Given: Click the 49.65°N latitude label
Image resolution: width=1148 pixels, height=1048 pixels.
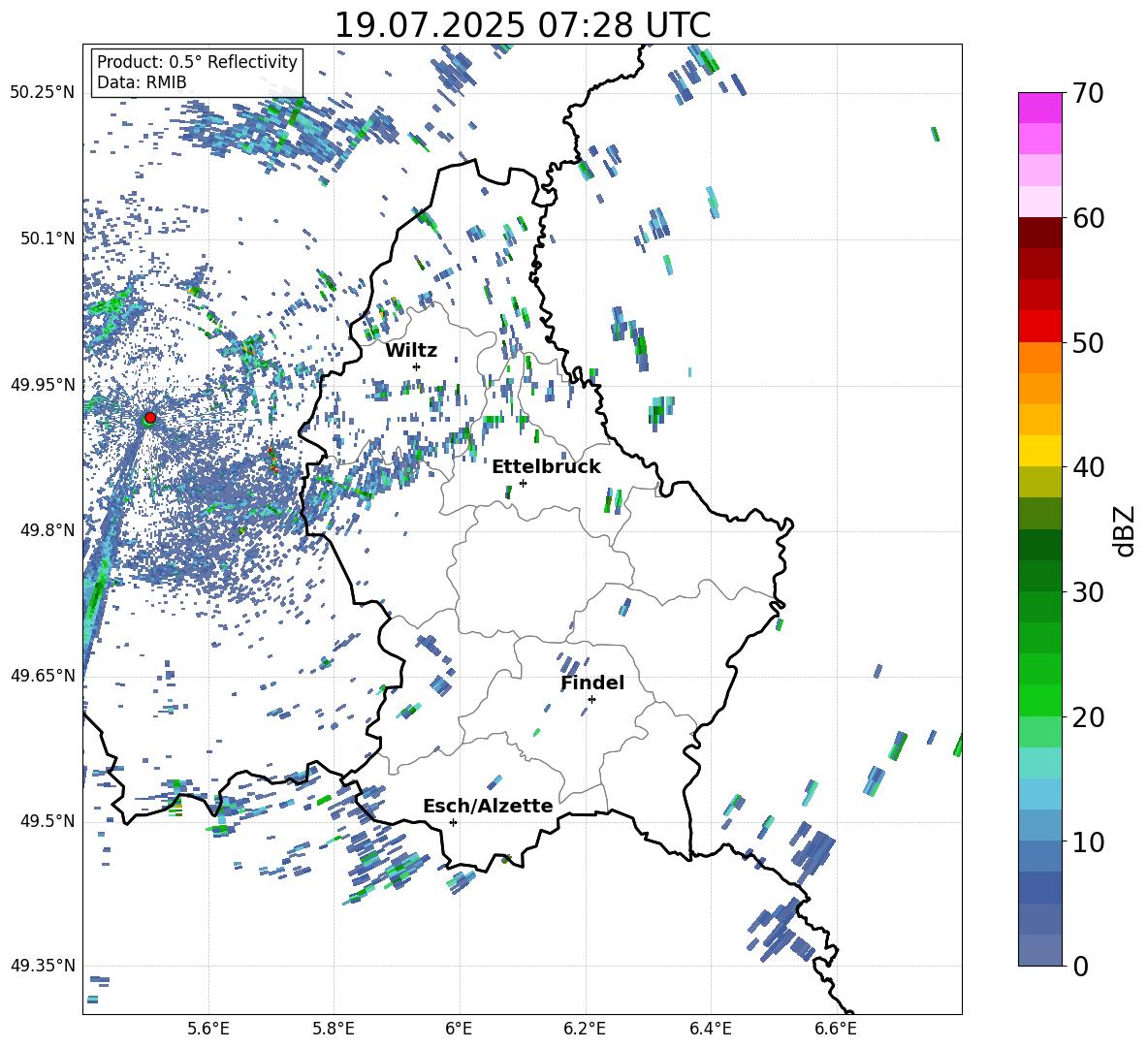Looking at the screenshot, I should click(x=43, y=676).
